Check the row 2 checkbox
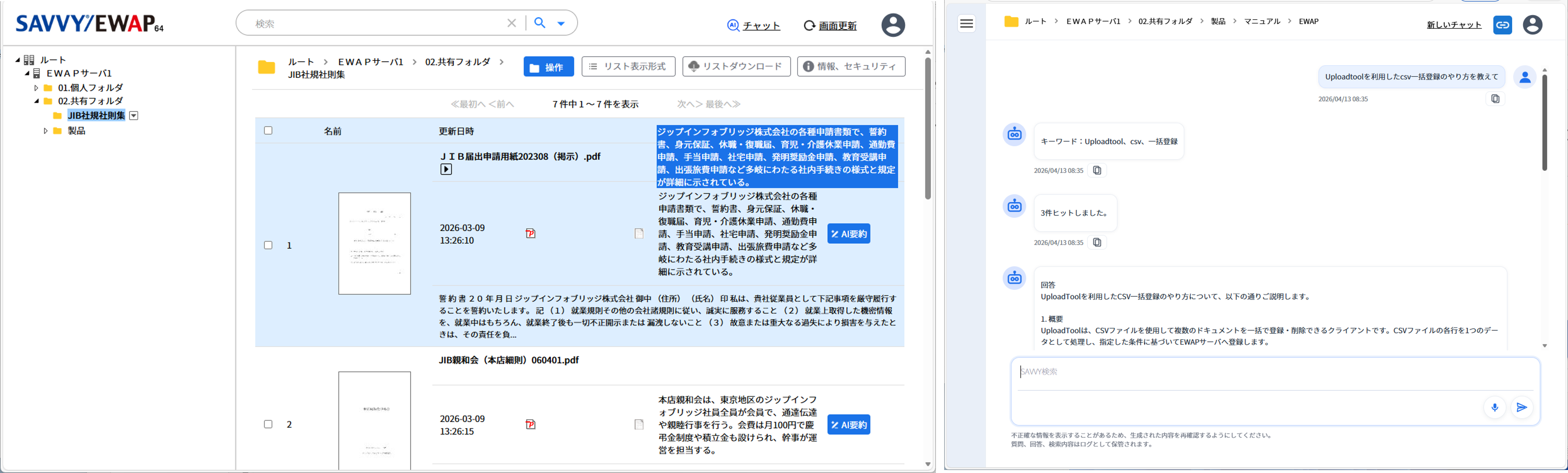Image resolution: width=1568 pixels, height=473 pixels. [268, 424]
